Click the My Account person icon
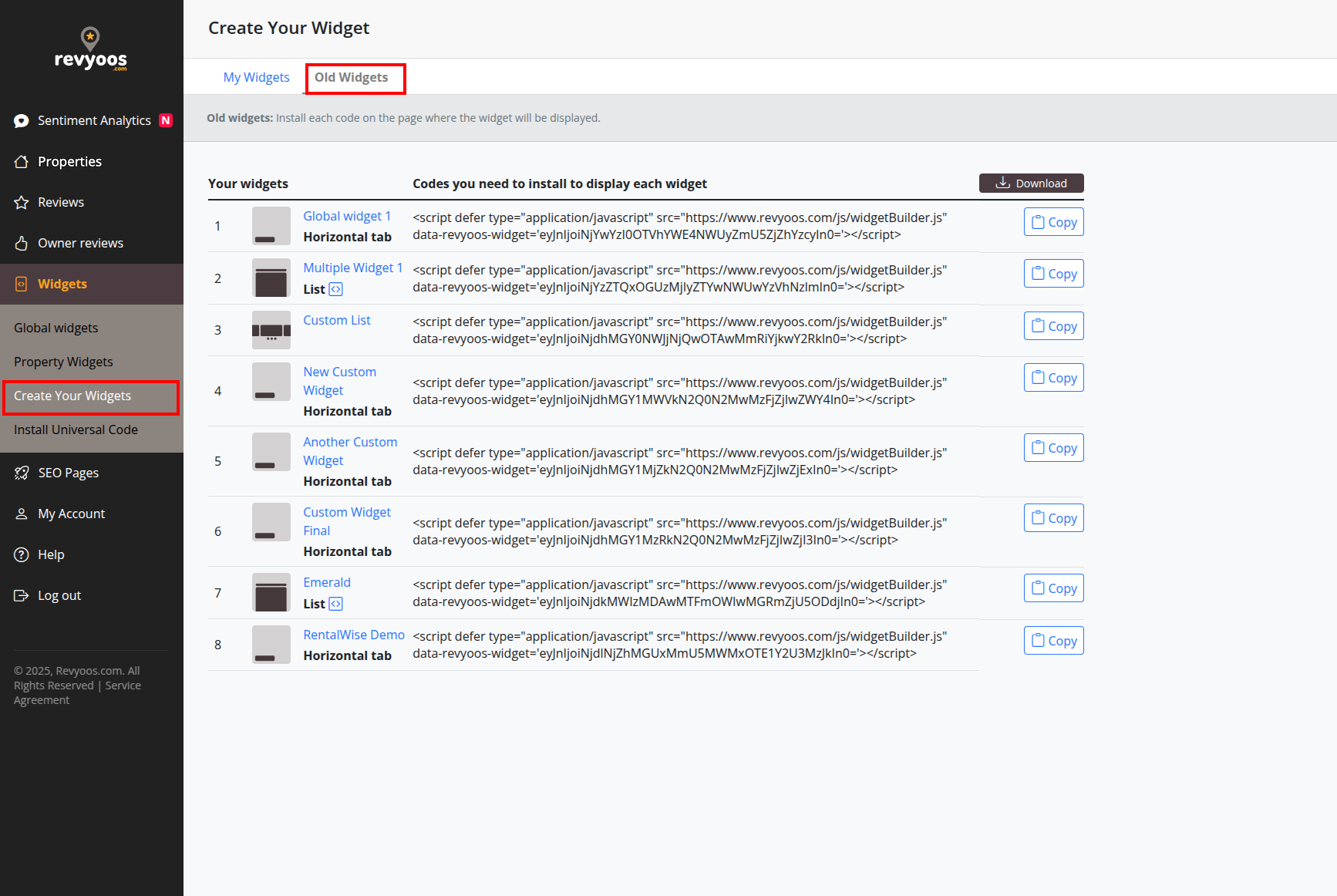 pos(22,514)
